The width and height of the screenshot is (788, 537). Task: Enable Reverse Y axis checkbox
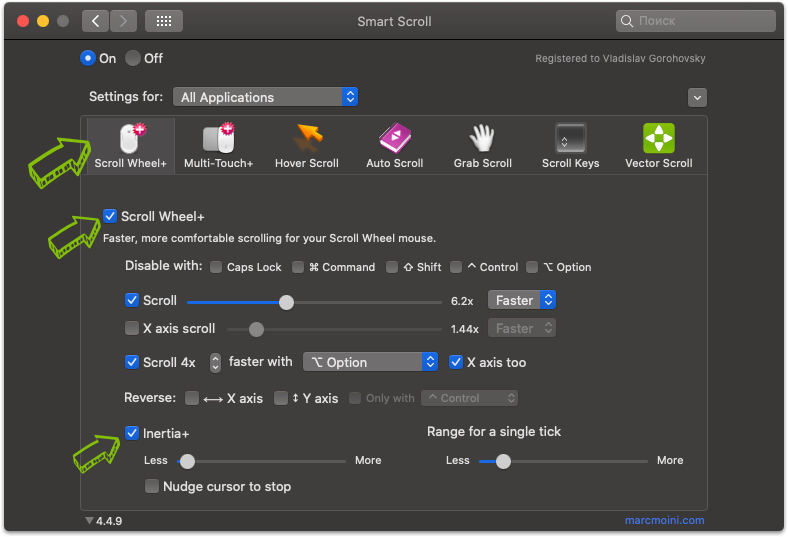pyautogui.click(x=281, y=398)
